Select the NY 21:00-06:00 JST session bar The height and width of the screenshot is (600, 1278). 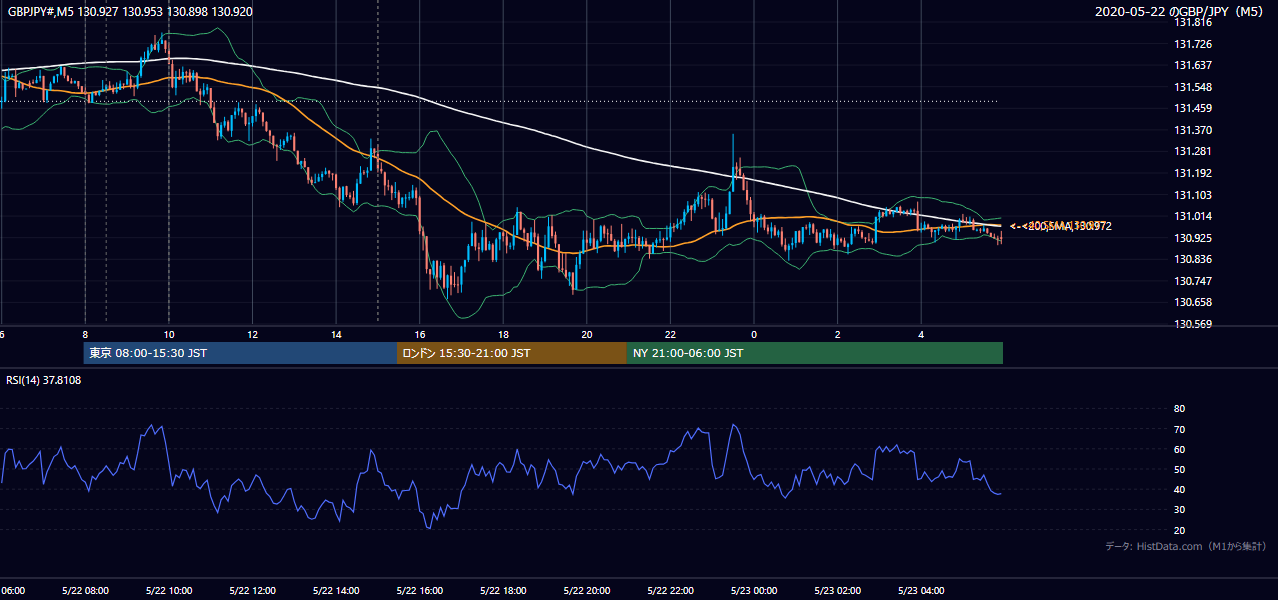[x=815, y=353]
